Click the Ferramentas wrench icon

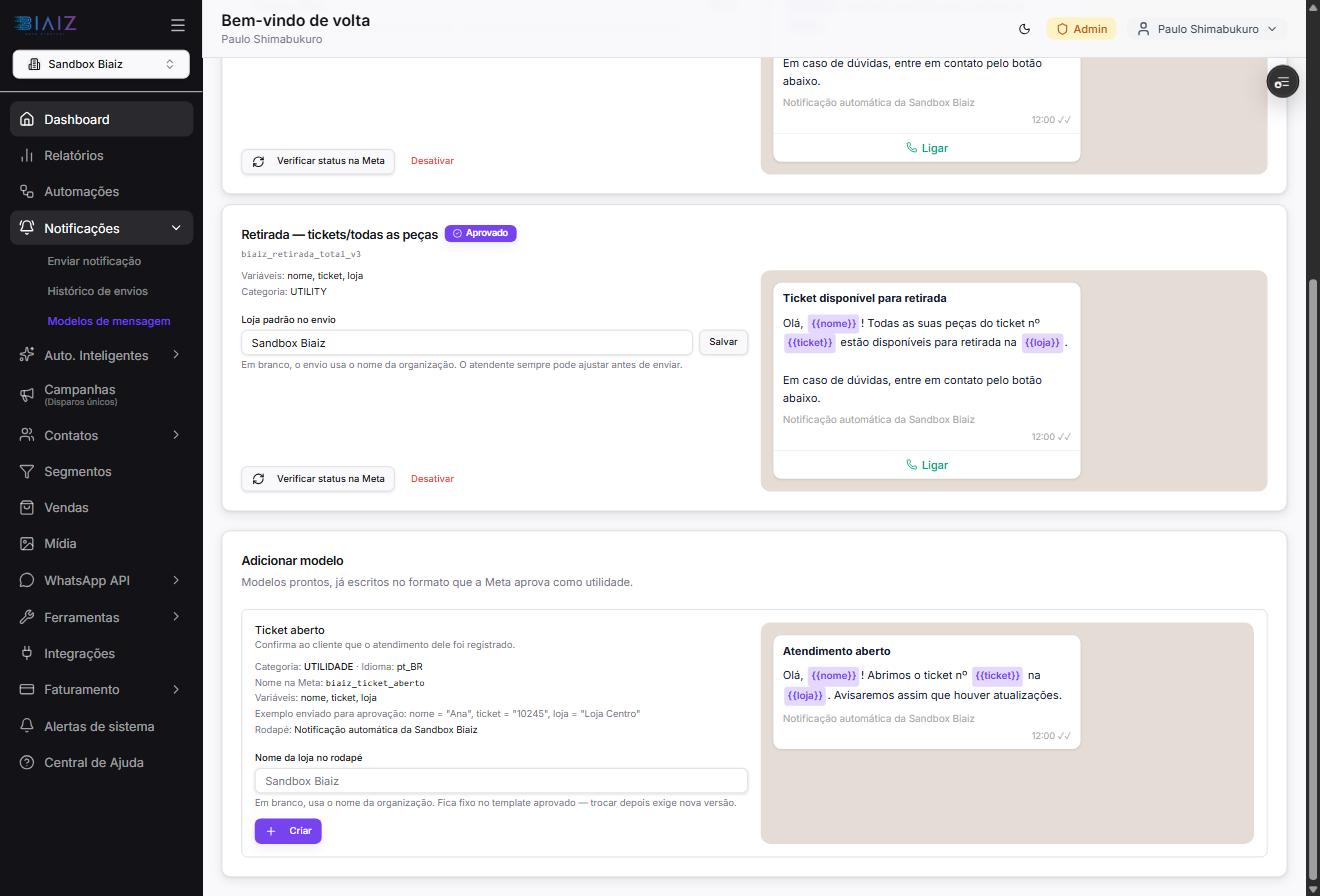coord(27,617)
